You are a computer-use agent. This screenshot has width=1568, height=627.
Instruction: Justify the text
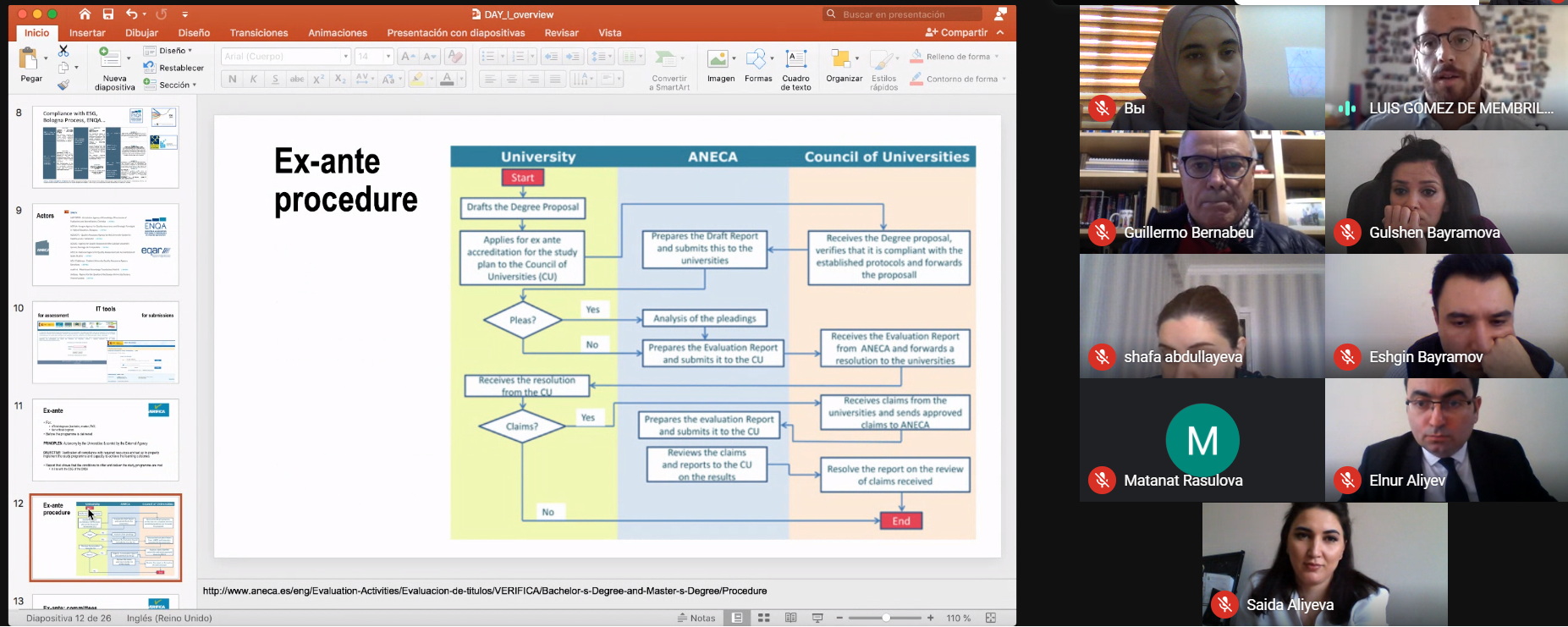[555, 79]
